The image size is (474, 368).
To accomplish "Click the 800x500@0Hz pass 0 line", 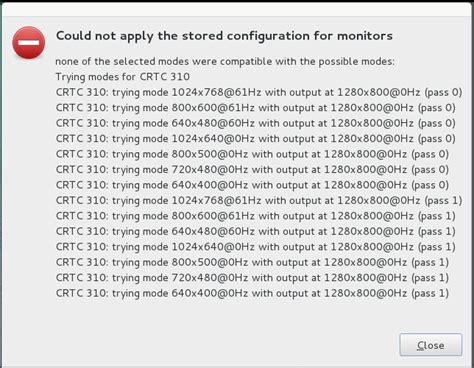I will (x=252, y=154).
